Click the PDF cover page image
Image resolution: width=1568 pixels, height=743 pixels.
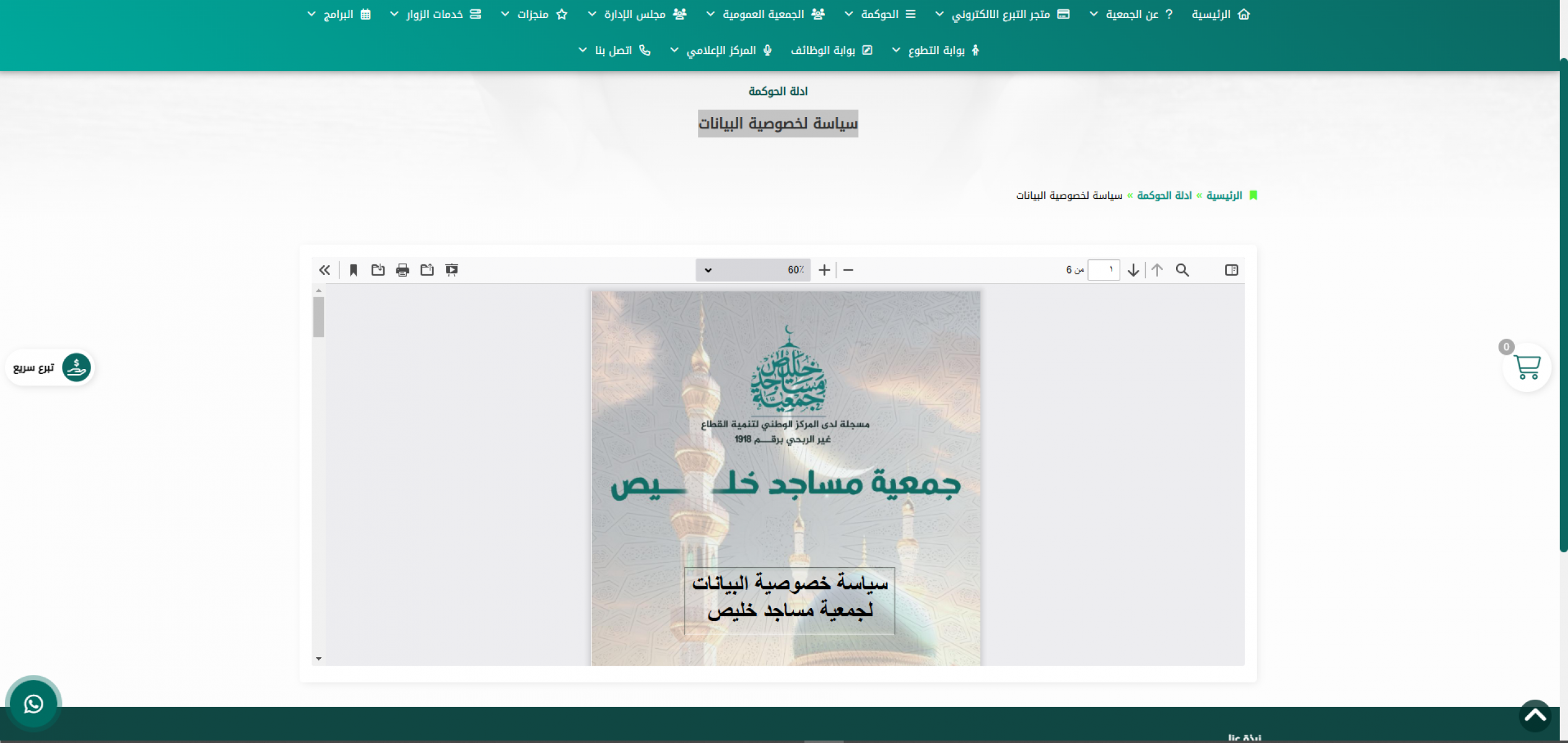coord(786,479)
